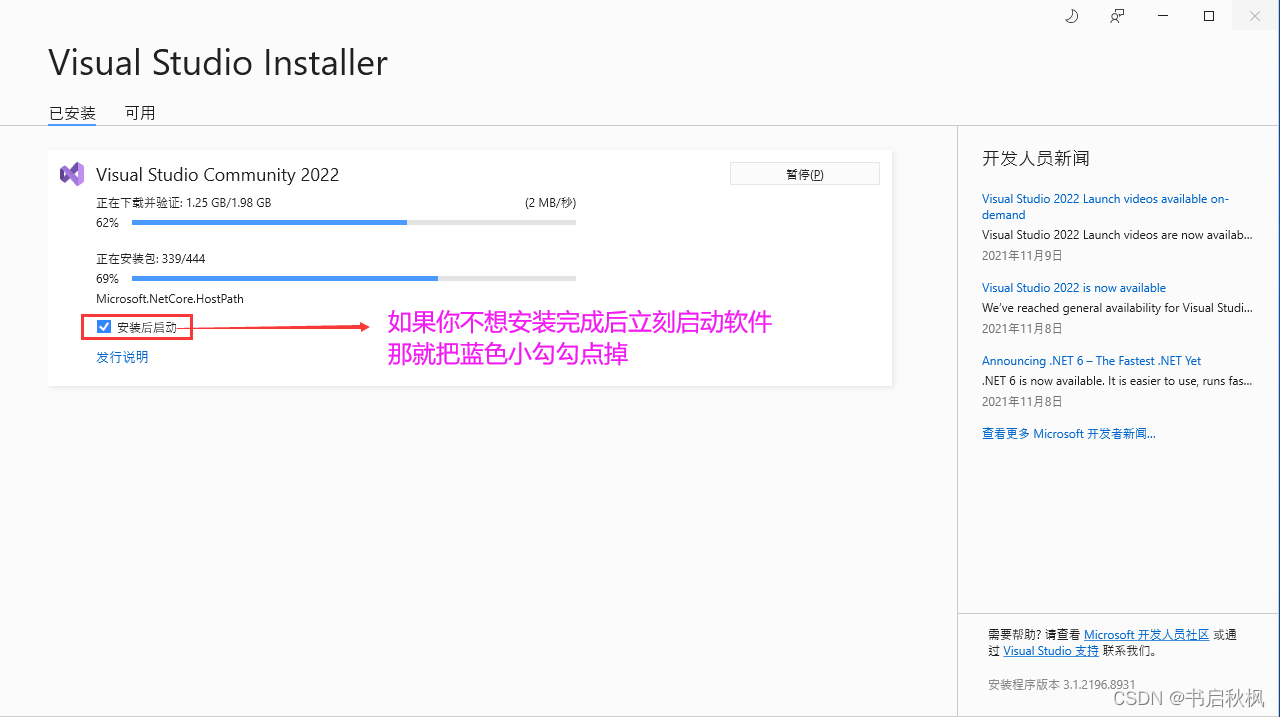
Task: Click the '开发人员新闻' heading
Action: [1036, 158]
